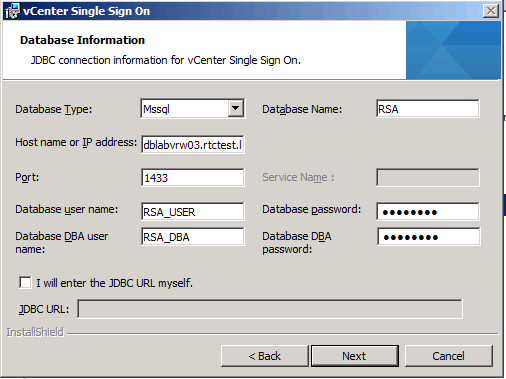Click the JDBC URL text box
This screenshot has width=506, height=379.
pyautogui.click(x=270, y=309)
